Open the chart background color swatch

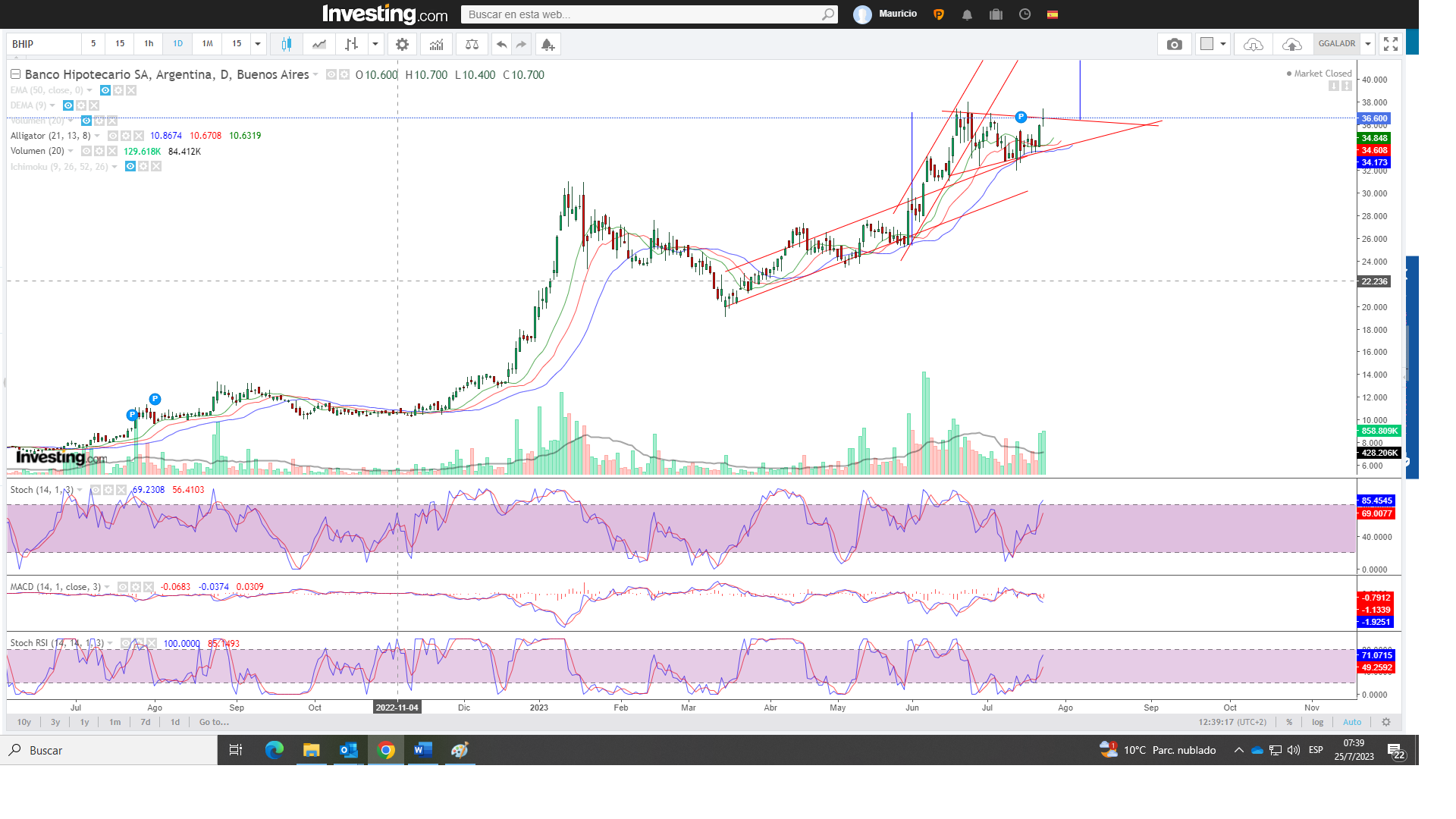point(1207,44)
